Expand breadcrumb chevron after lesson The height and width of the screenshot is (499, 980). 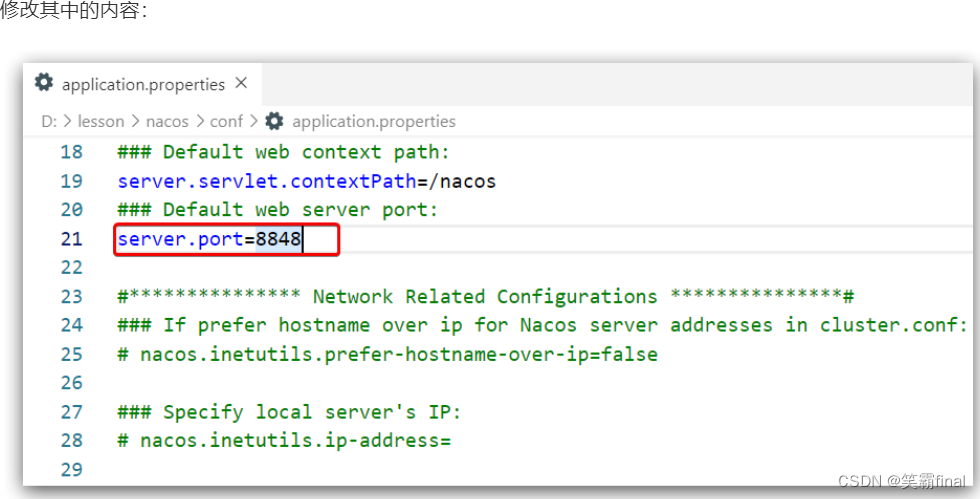point(135,121)
